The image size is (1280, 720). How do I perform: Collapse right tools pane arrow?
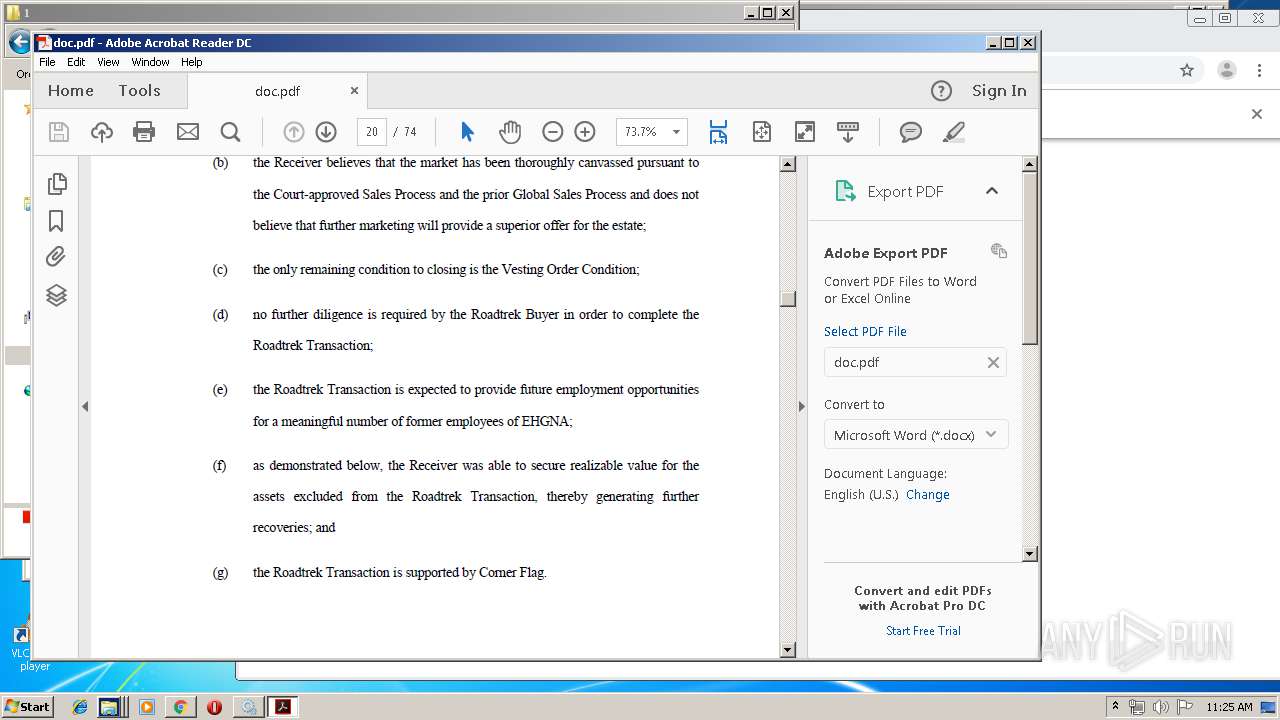pyautogui.click(x=801, y=406)
